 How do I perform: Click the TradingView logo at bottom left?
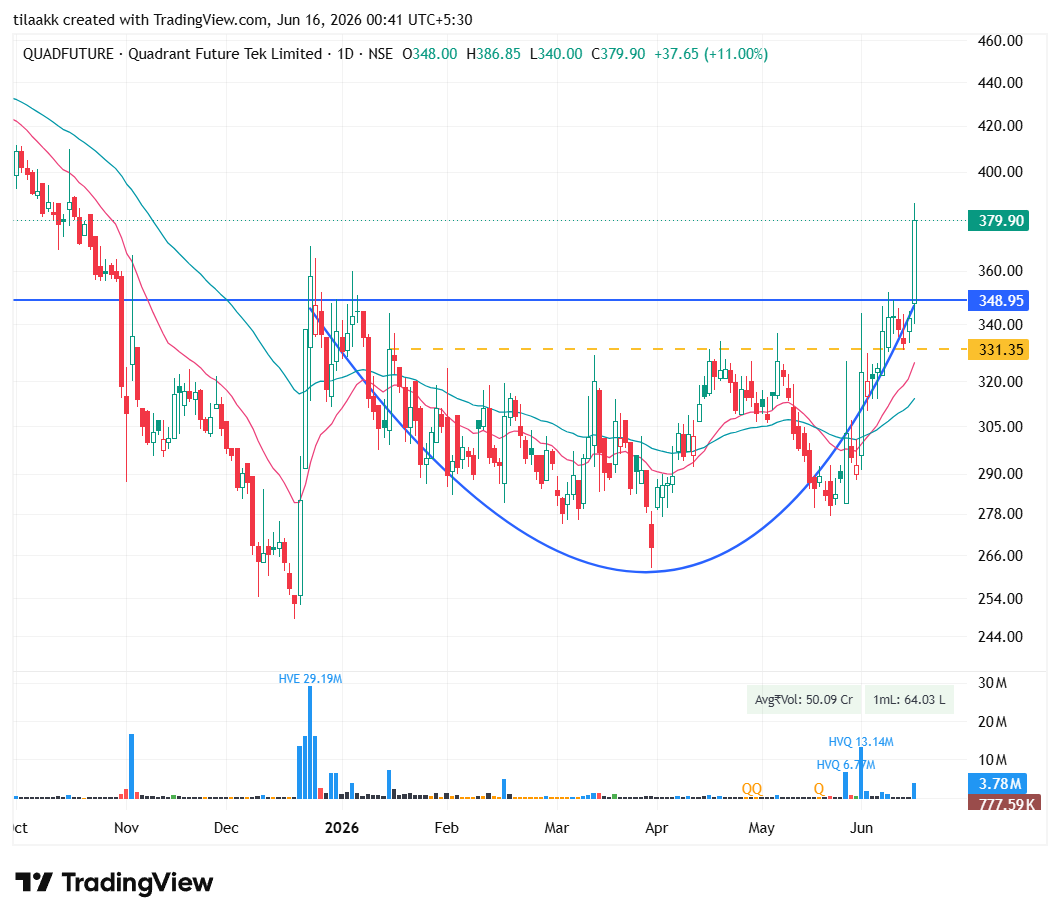(x=114, y=882)
